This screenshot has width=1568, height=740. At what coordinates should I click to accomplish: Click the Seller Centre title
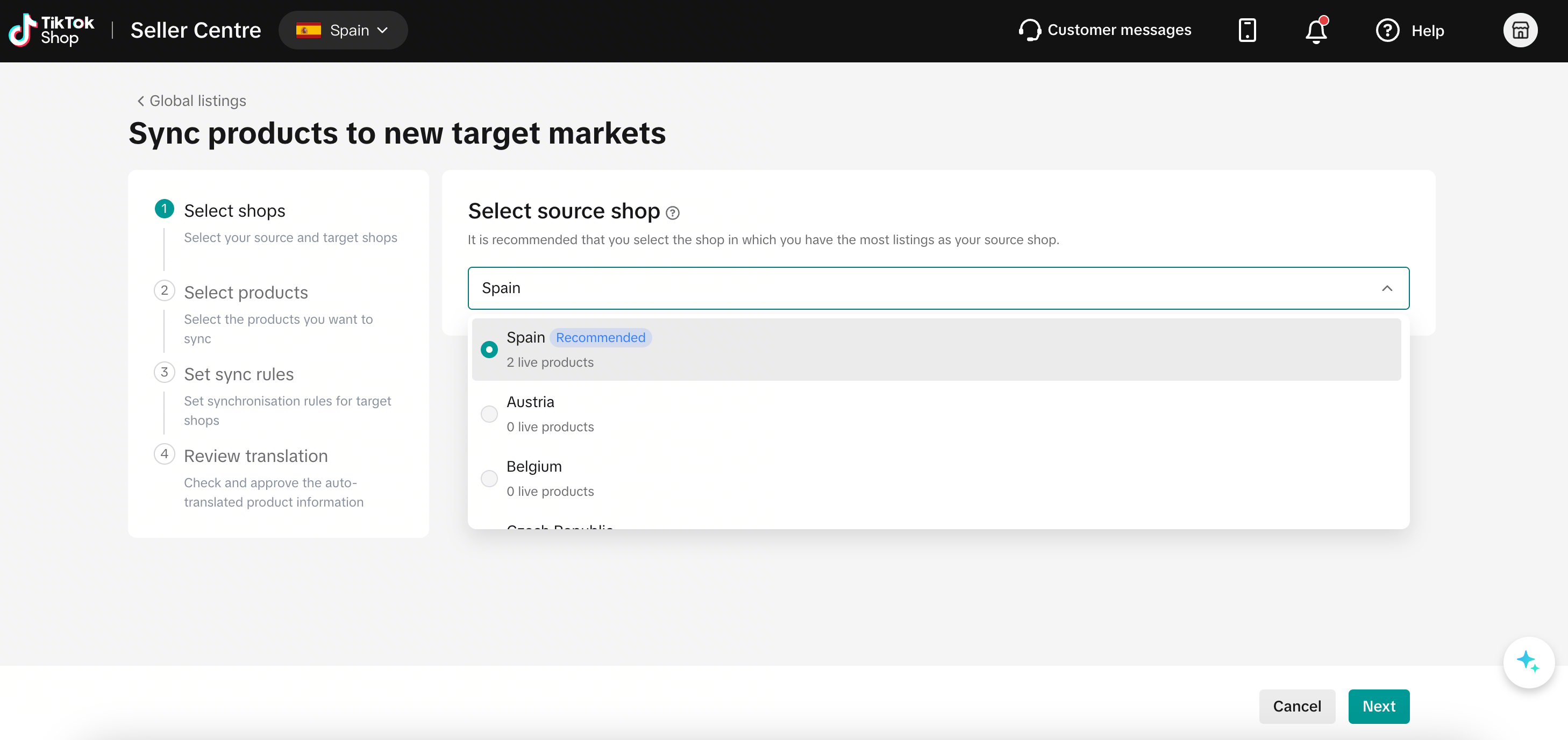click(195, 31)
